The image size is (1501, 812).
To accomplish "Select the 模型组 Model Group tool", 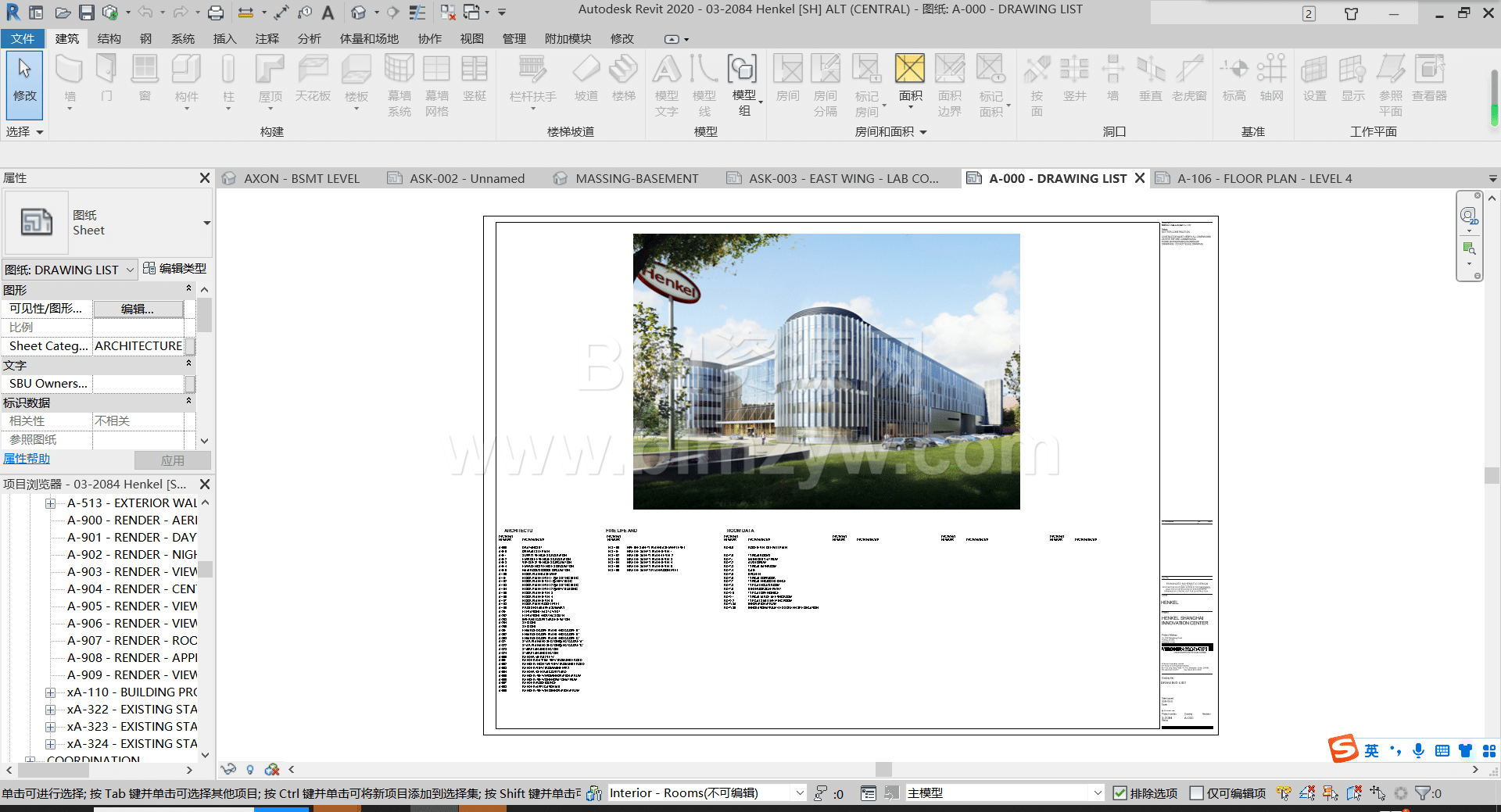I will click(743, 85).
